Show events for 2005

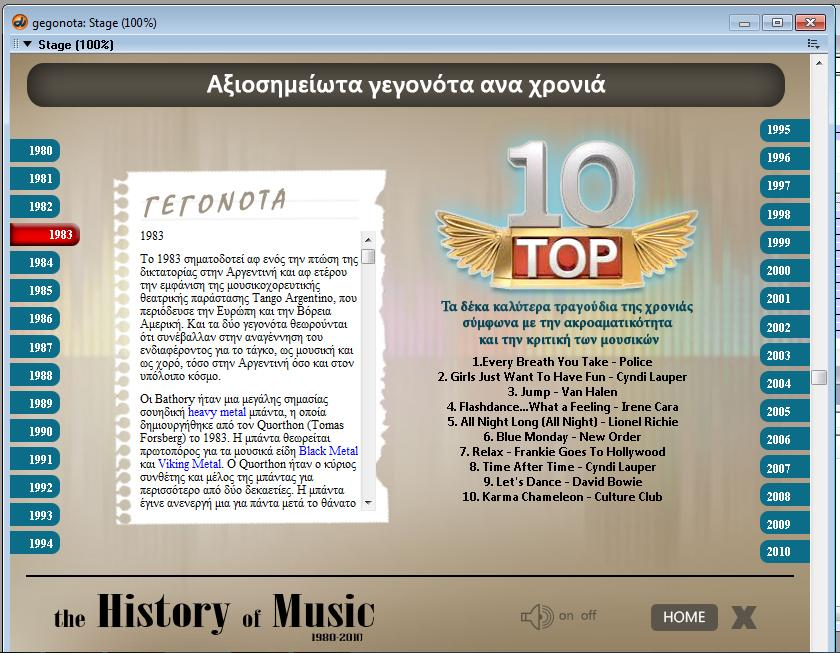point(784,411)
